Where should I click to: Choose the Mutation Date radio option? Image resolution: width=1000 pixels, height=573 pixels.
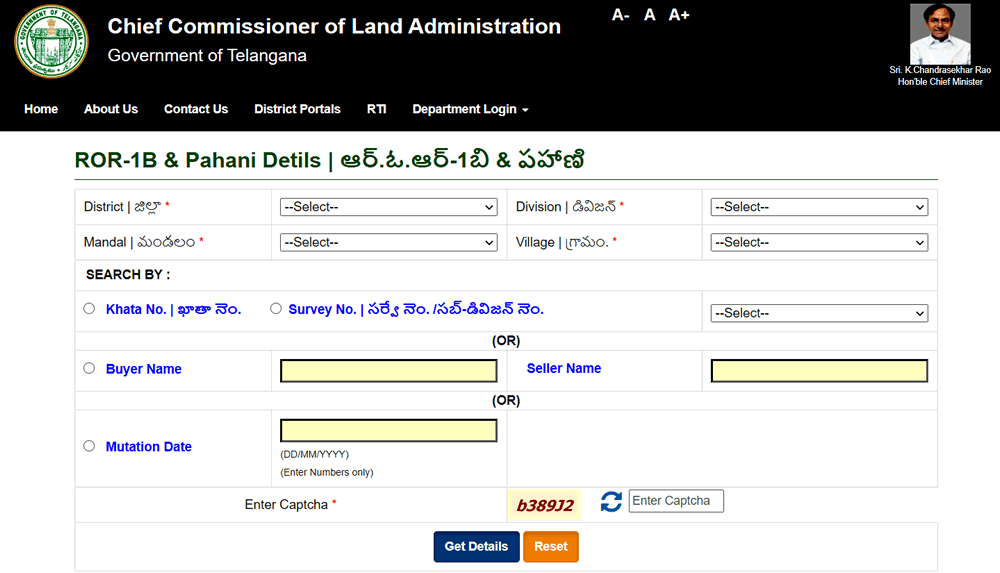pos(89,446)
